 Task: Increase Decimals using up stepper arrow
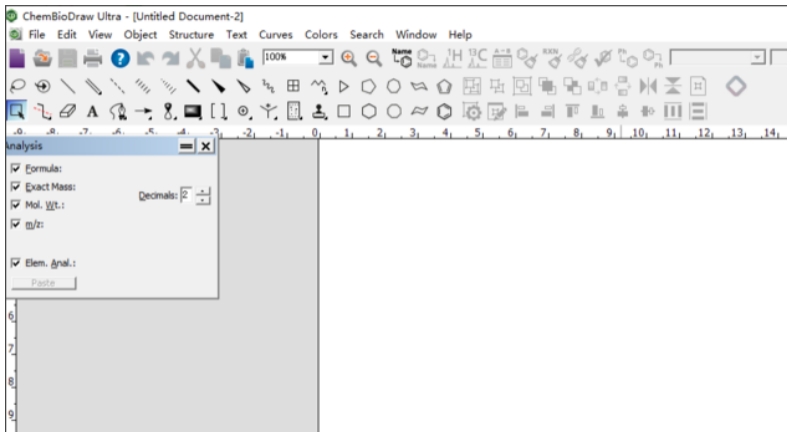click(203, 191)
